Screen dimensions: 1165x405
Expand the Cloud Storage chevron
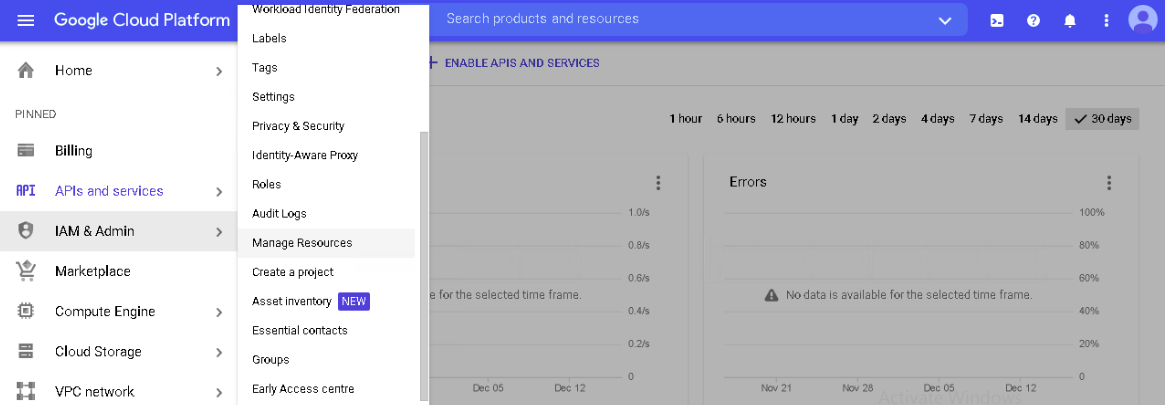point(219,352)
